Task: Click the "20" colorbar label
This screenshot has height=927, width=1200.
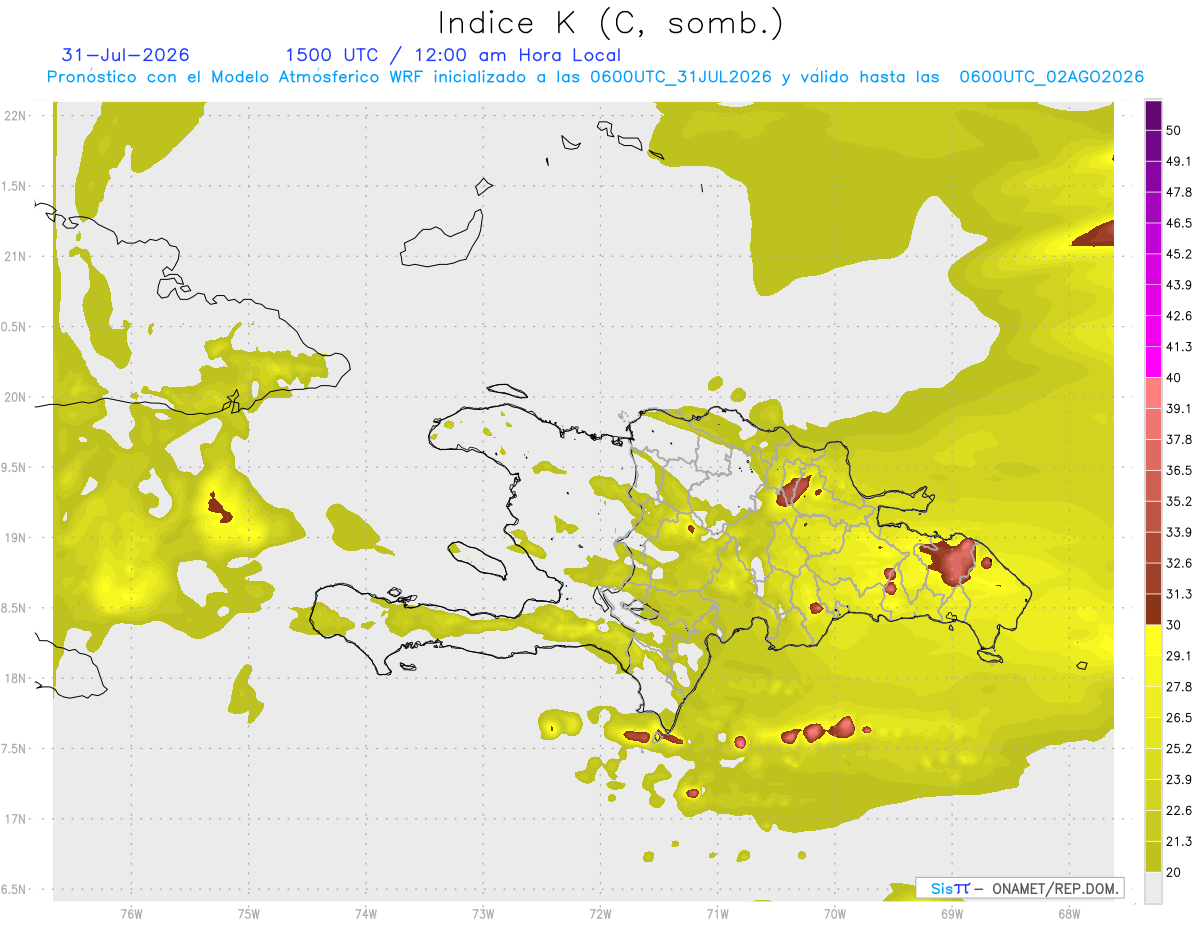Action: coord(1175,872)
